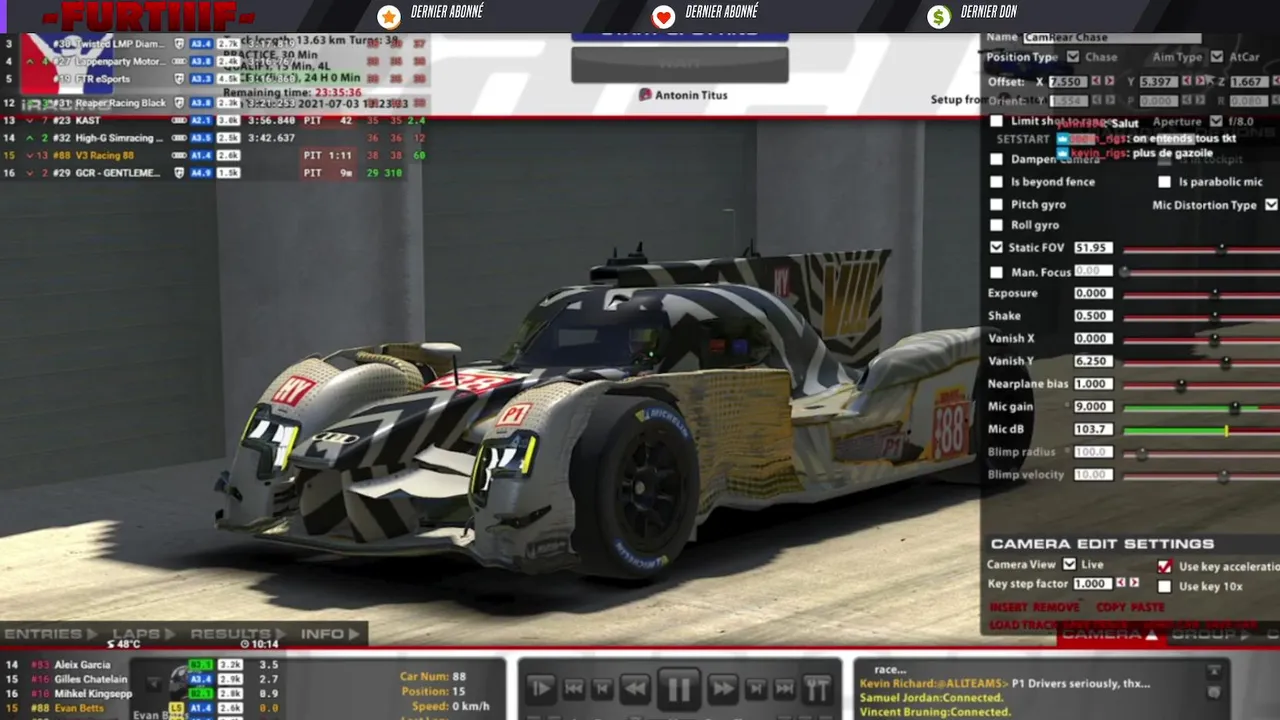Screen dimensions: 1280x720
Task: Click the round chat icon below scroll-to-top
Action: [x=1214, y=692]
